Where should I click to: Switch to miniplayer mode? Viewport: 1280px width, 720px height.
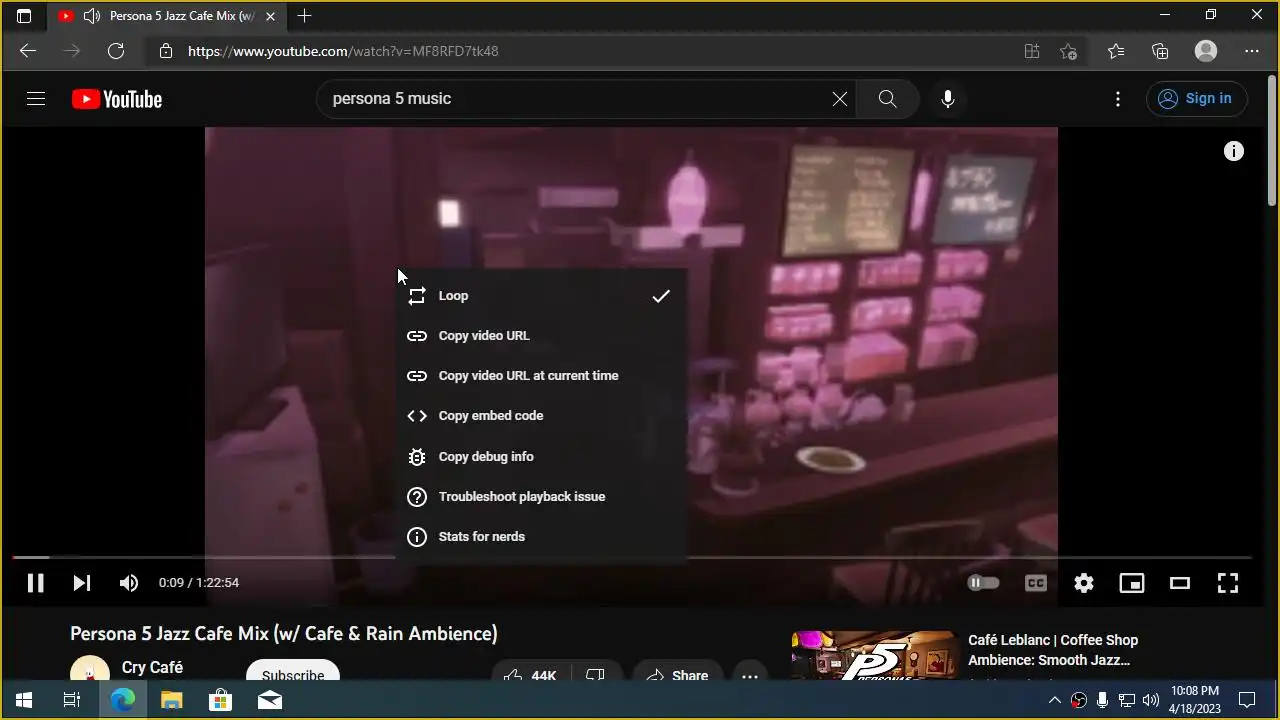1132,583
